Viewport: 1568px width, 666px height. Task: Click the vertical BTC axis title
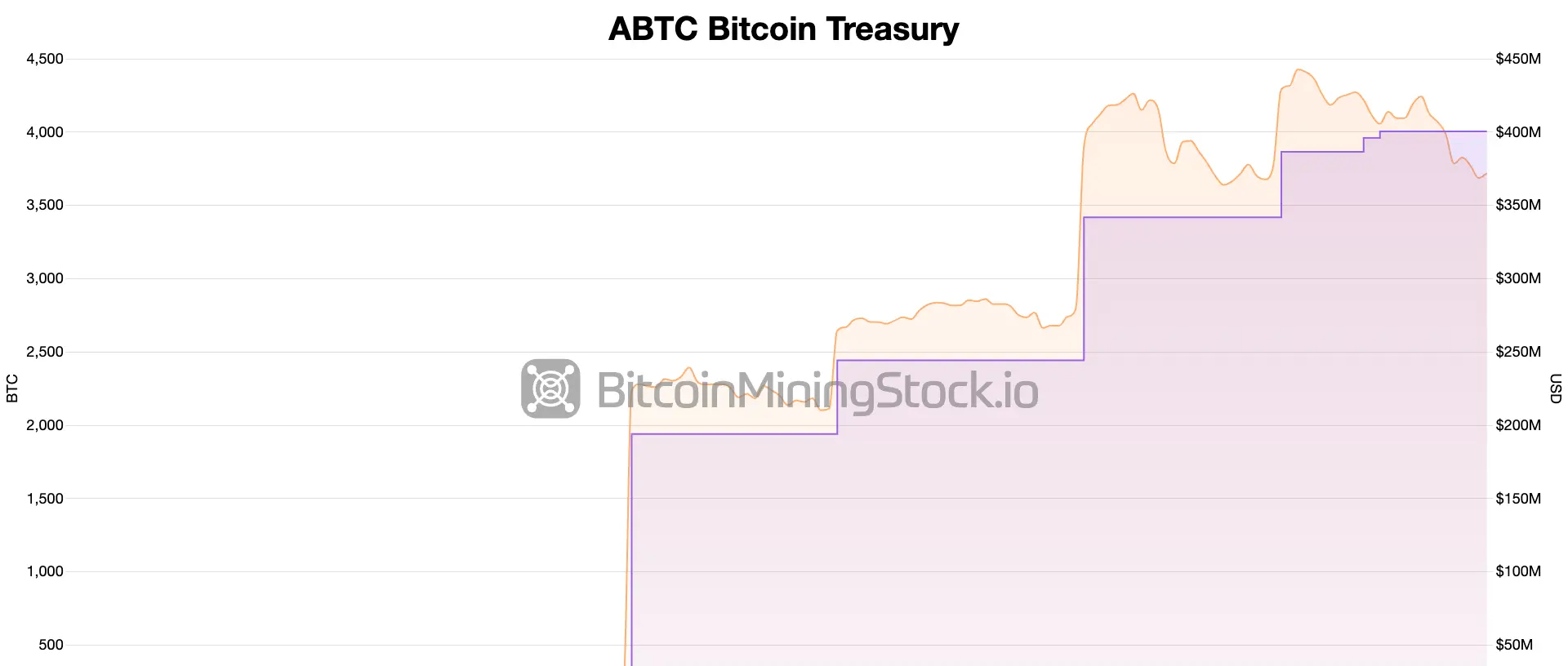click(x=11, y=388)
